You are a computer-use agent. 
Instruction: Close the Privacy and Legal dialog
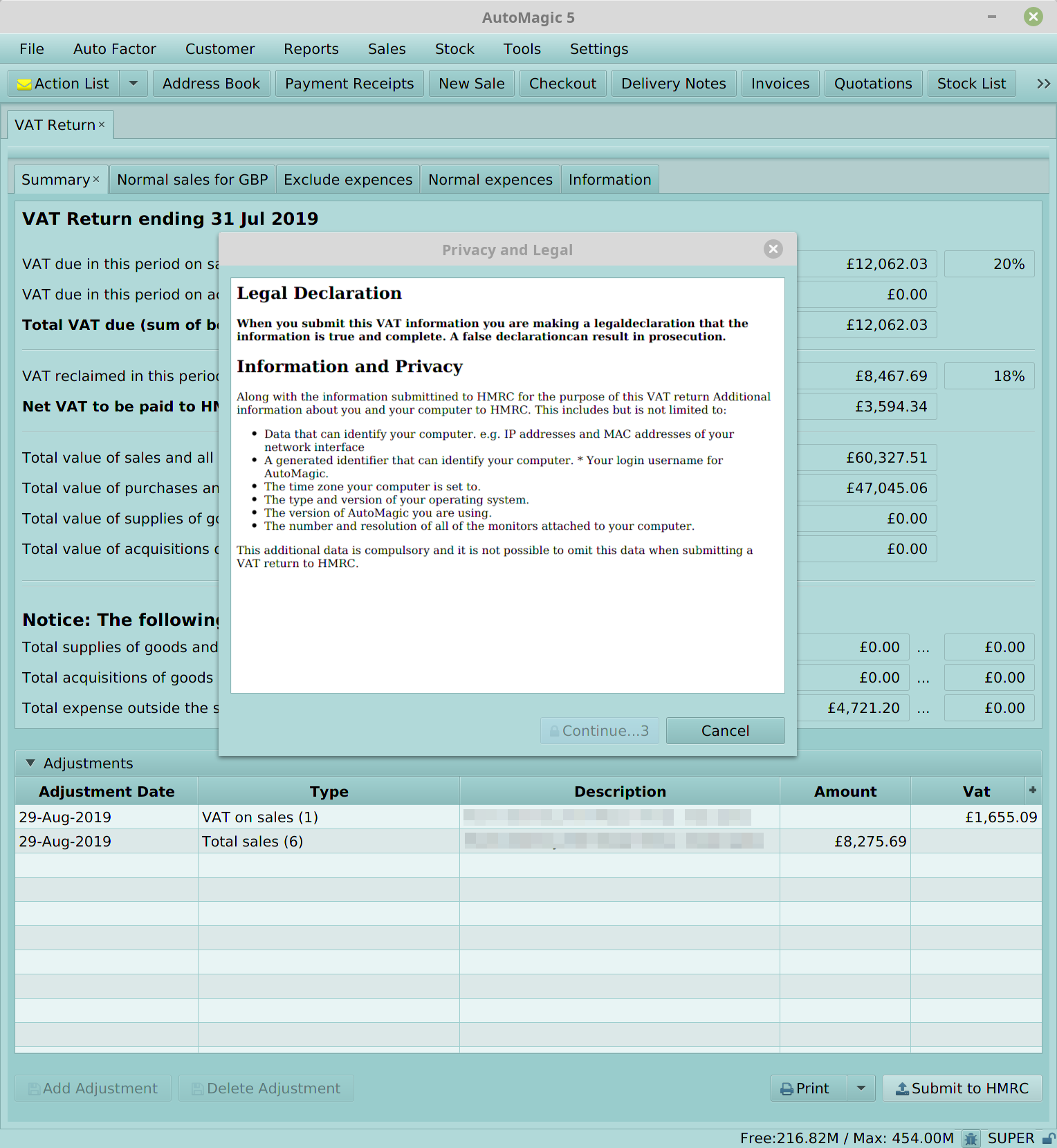[x=773, y=249]
